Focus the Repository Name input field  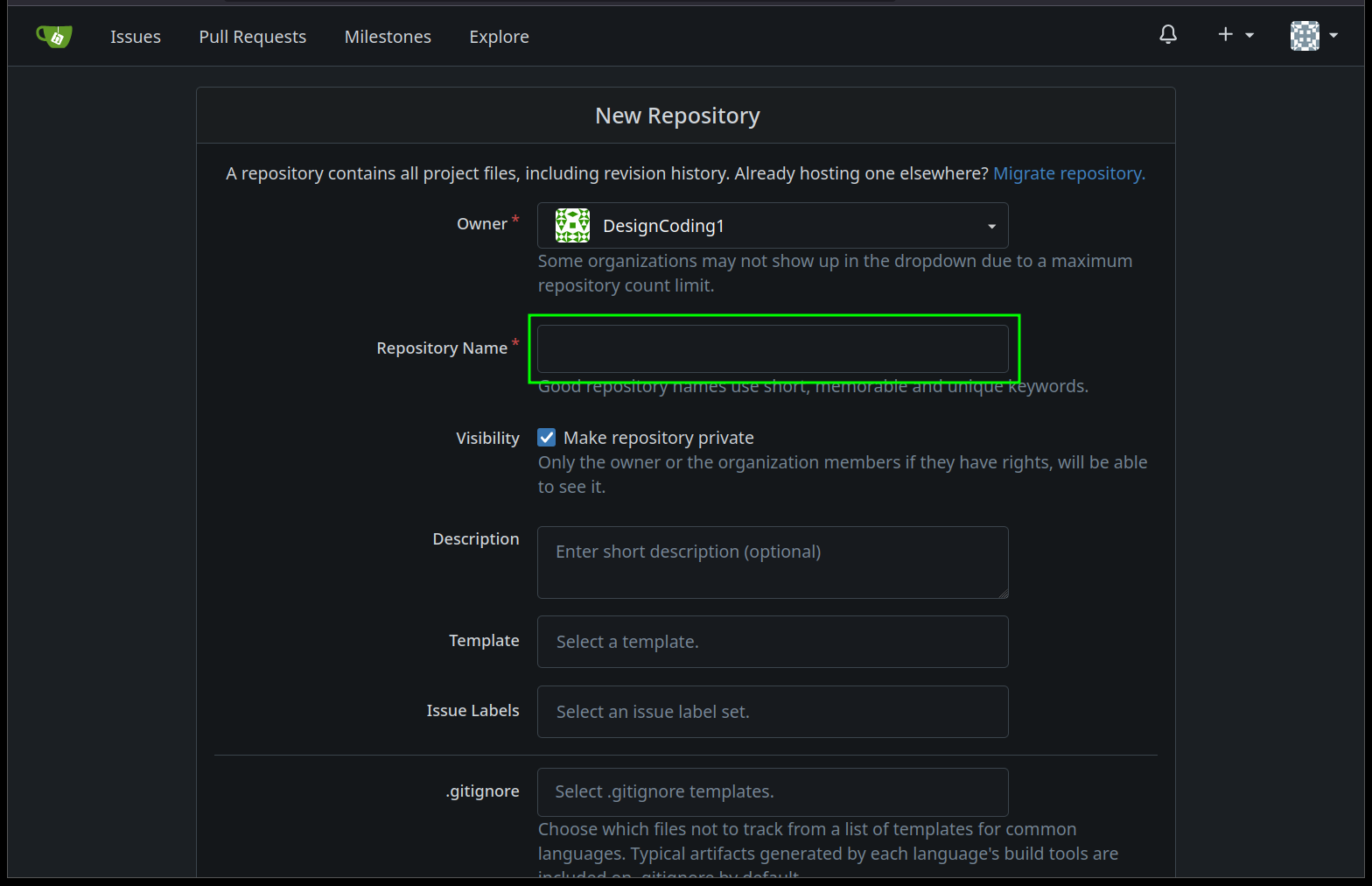[772, 349]
